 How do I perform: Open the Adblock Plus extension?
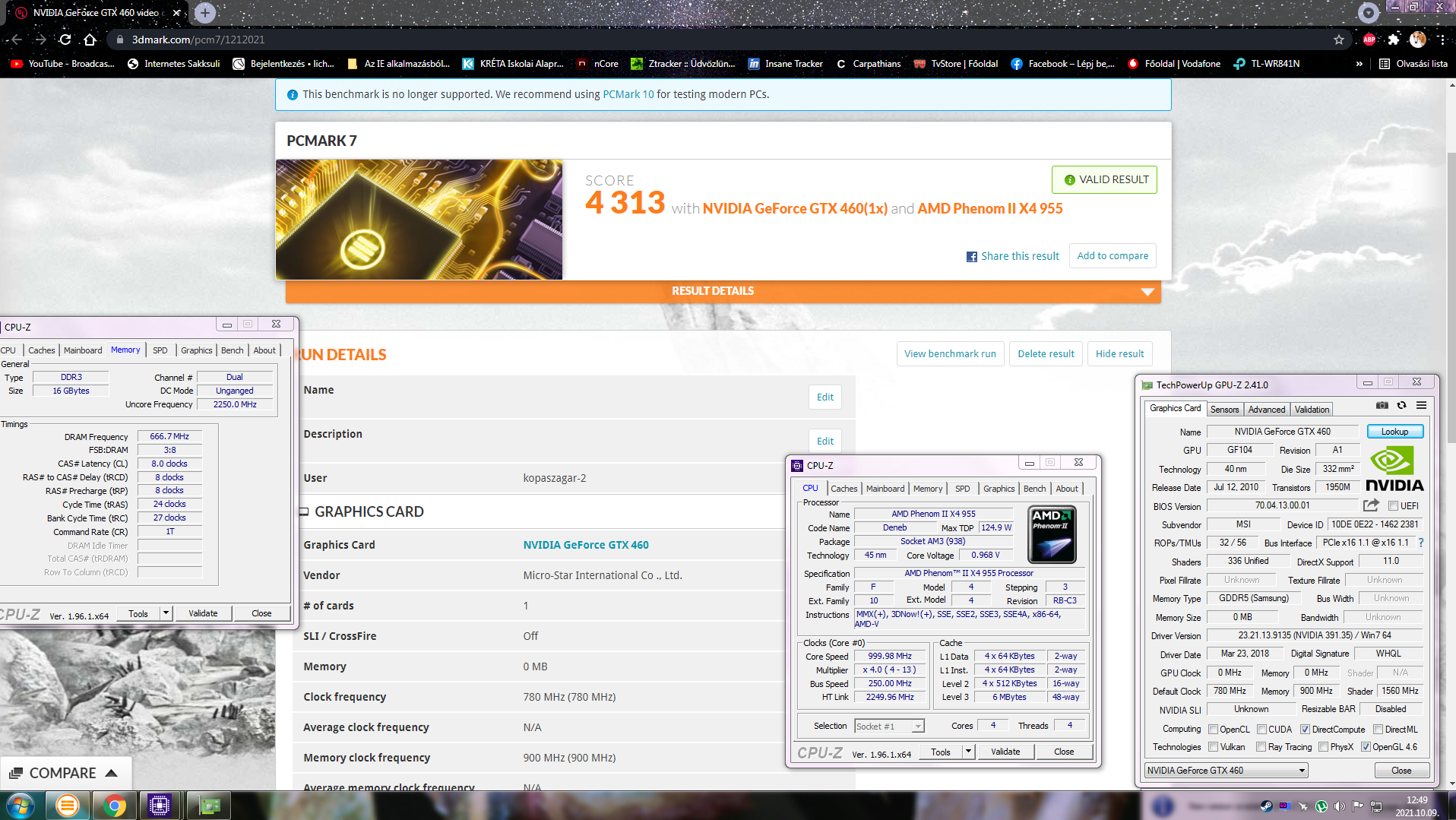click(1369, 40)
